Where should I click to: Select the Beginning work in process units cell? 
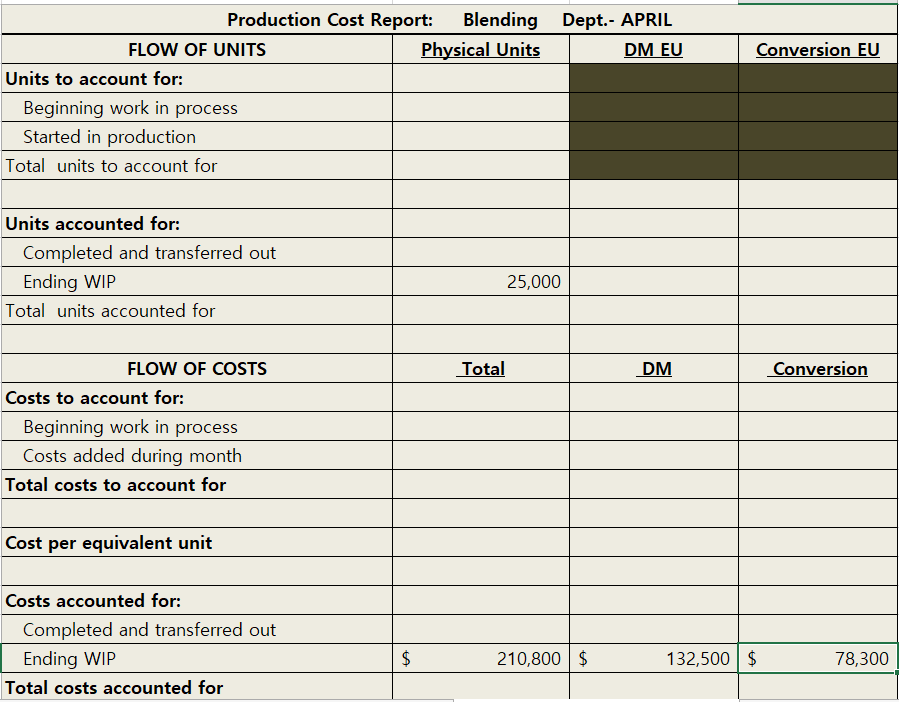pyautogui.click(x=480, y=107)
